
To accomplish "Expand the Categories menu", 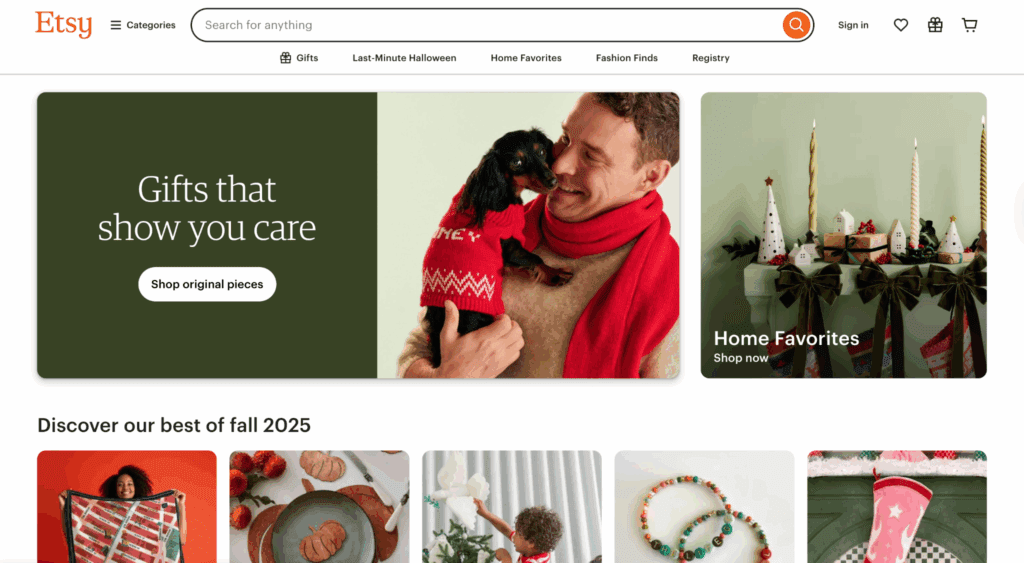I will click(143, 25).
